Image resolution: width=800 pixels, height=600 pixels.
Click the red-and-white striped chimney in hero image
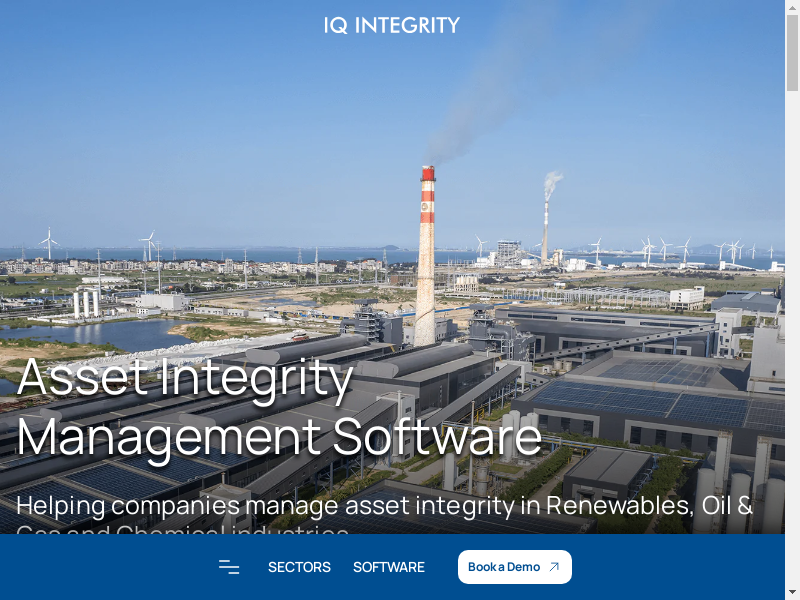point(426,255)
